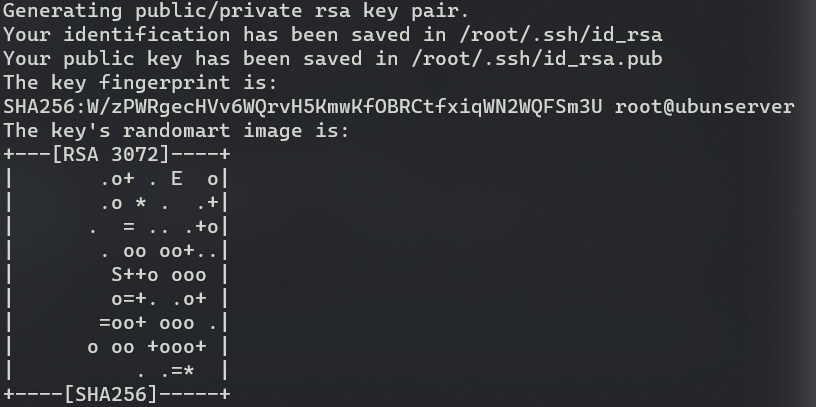The height and width of the screenshot is (407, 816).
Task: Click the 'o oo +ooo+' randomart row
Action: 147,347
